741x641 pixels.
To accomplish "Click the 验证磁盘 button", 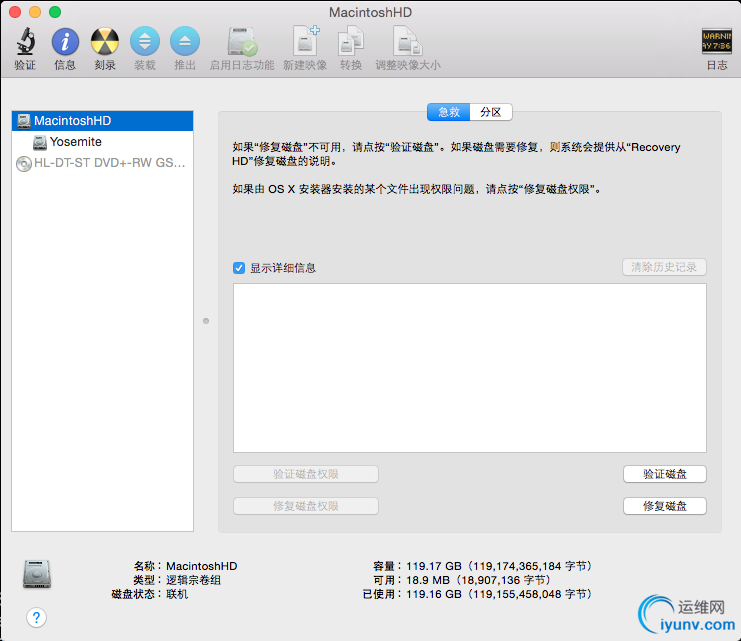I will [664, 474].
